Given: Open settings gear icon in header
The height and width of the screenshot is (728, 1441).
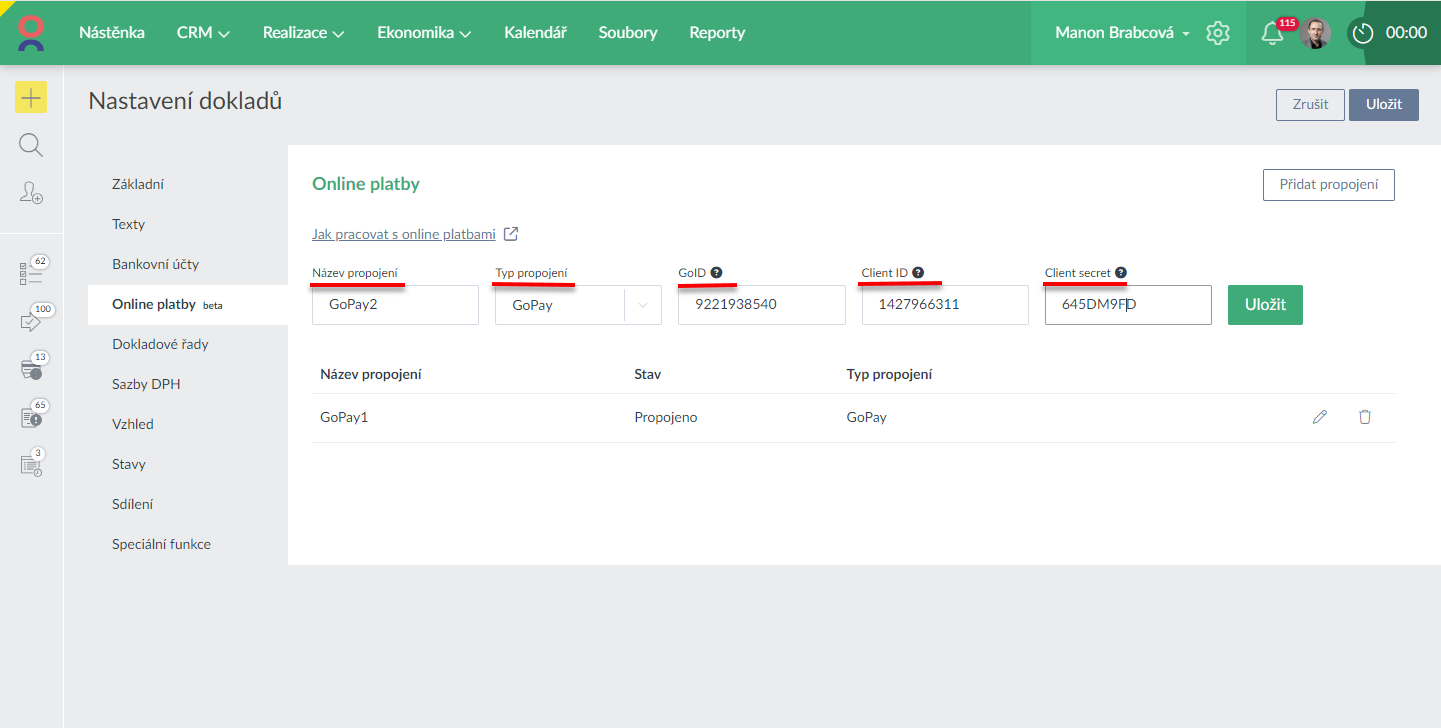Looking at the screenshot, I should [x=1217, y=33].
